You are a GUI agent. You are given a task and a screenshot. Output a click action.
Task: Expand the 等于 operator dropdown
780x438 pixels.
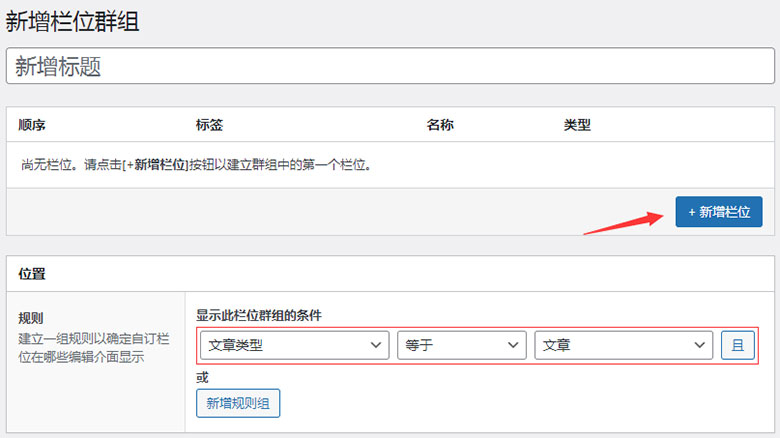[461, 345]
